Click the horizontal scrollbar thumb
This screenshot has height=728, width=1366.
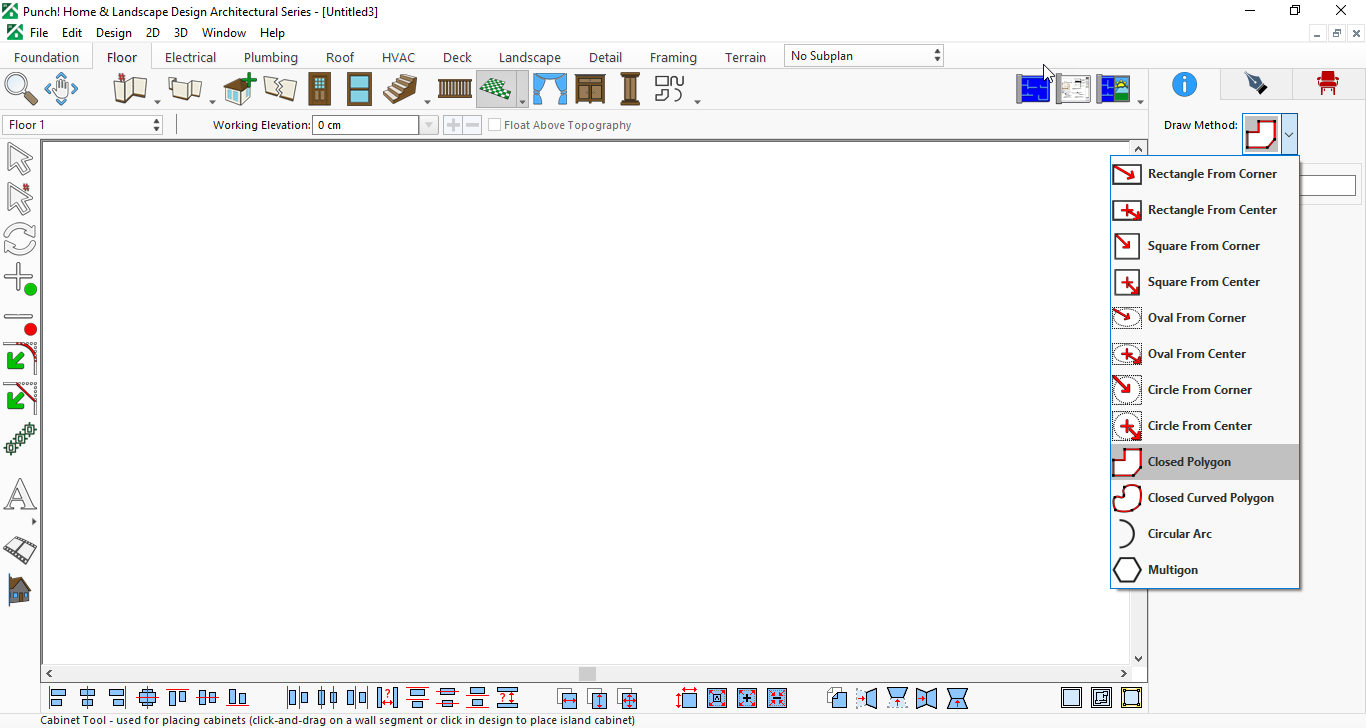point(587,674)
